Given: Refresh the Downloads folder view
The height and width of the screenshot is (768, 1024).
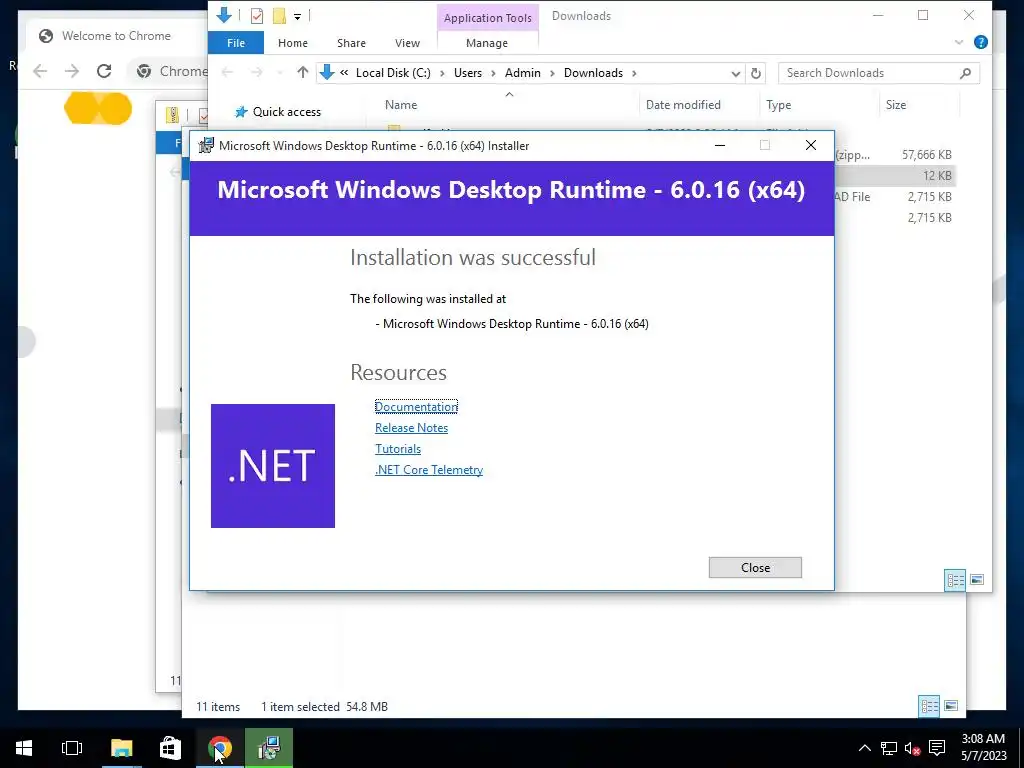Looking at the screenshot, I should 756,73.
